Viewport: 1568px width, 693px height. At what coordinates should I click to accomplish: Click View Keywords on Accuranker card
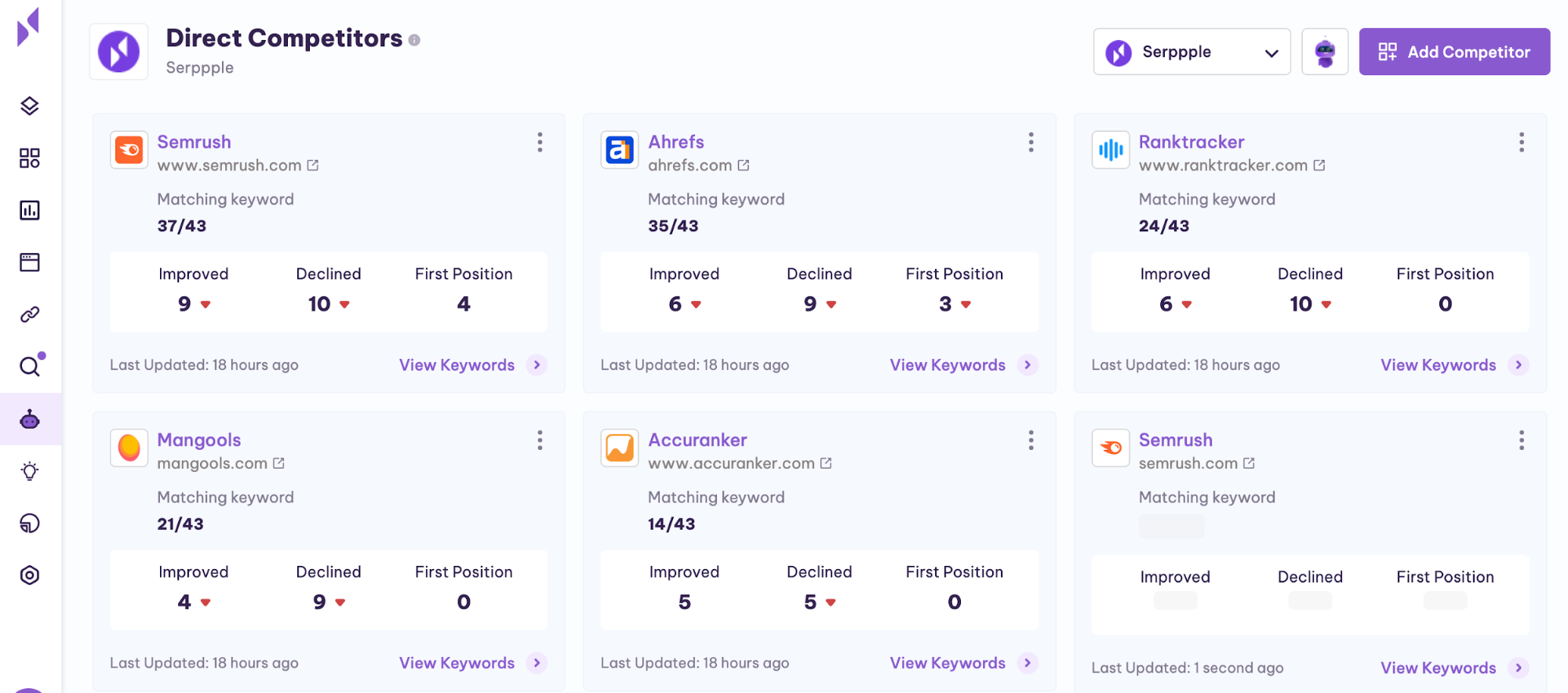948,662
